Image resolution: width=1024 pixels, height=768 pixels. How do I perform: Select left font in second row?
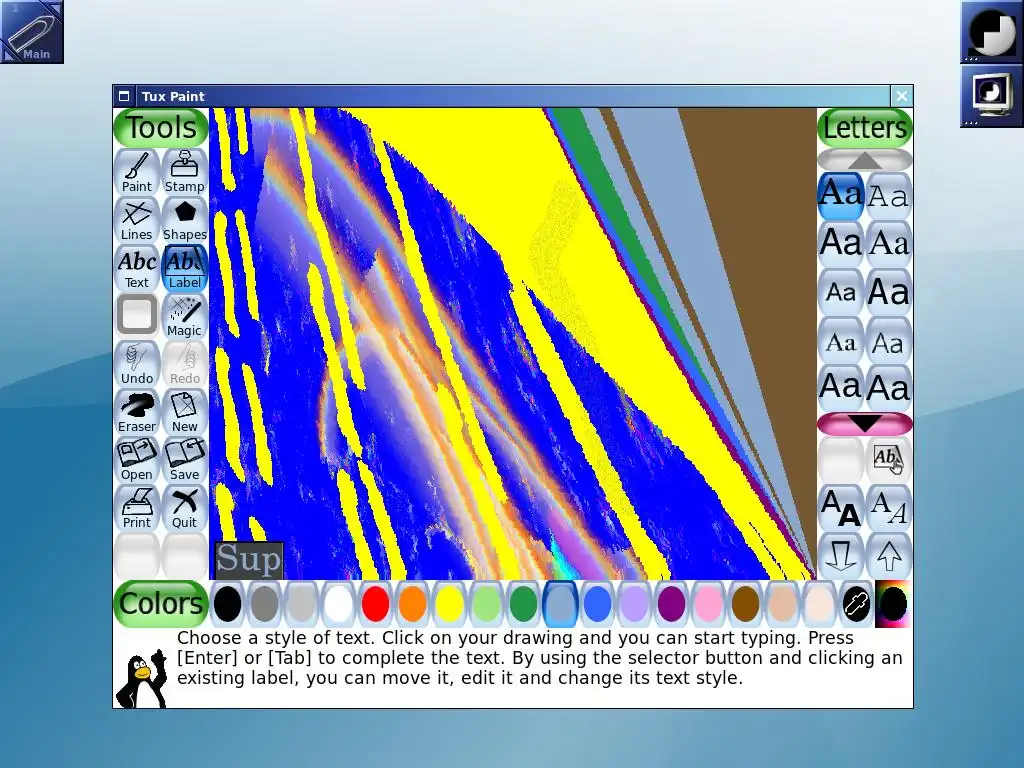point(840,244)
